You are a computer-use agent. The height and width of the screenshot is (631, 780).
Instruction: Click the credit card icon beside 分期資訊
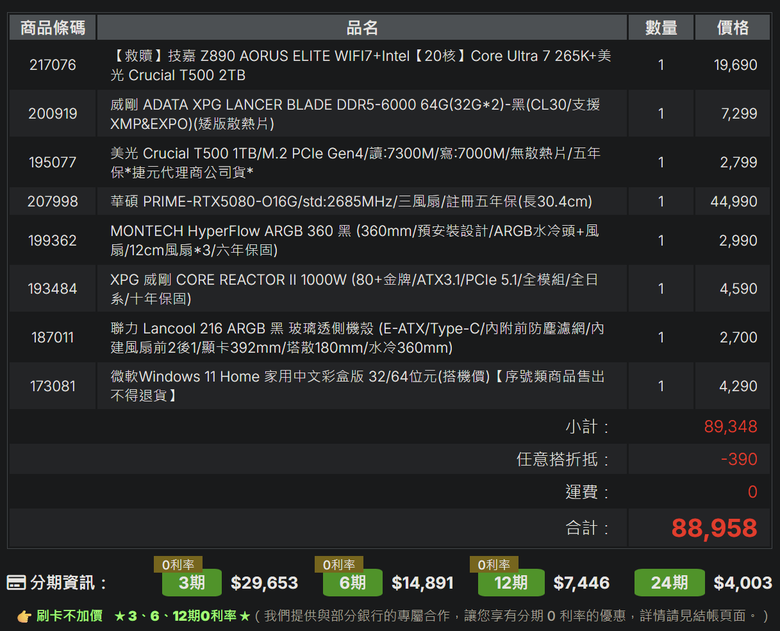[16, 583]
